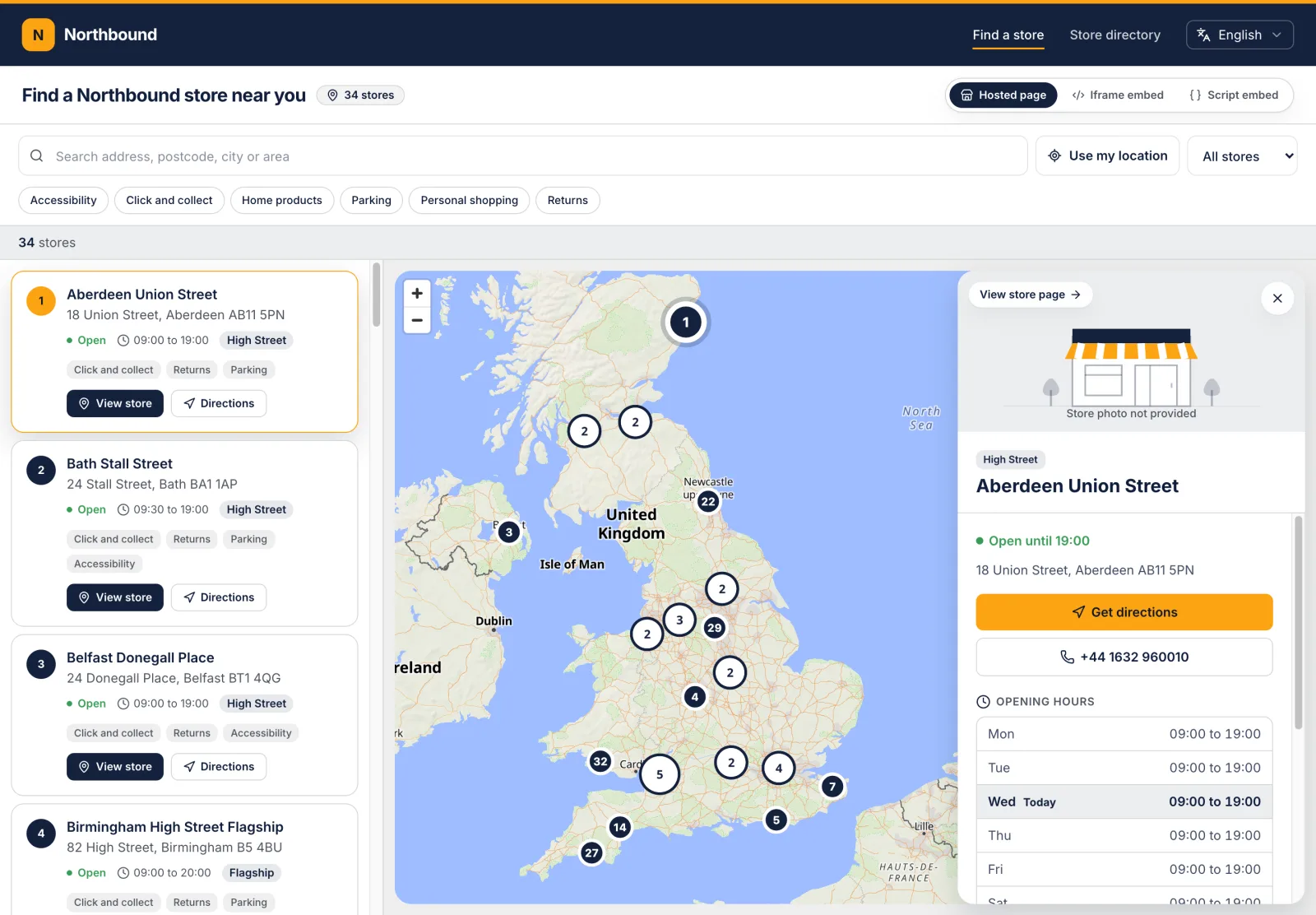Select the Hosted page view
Screen dimensions: 1316x915
click(1003, 95)
